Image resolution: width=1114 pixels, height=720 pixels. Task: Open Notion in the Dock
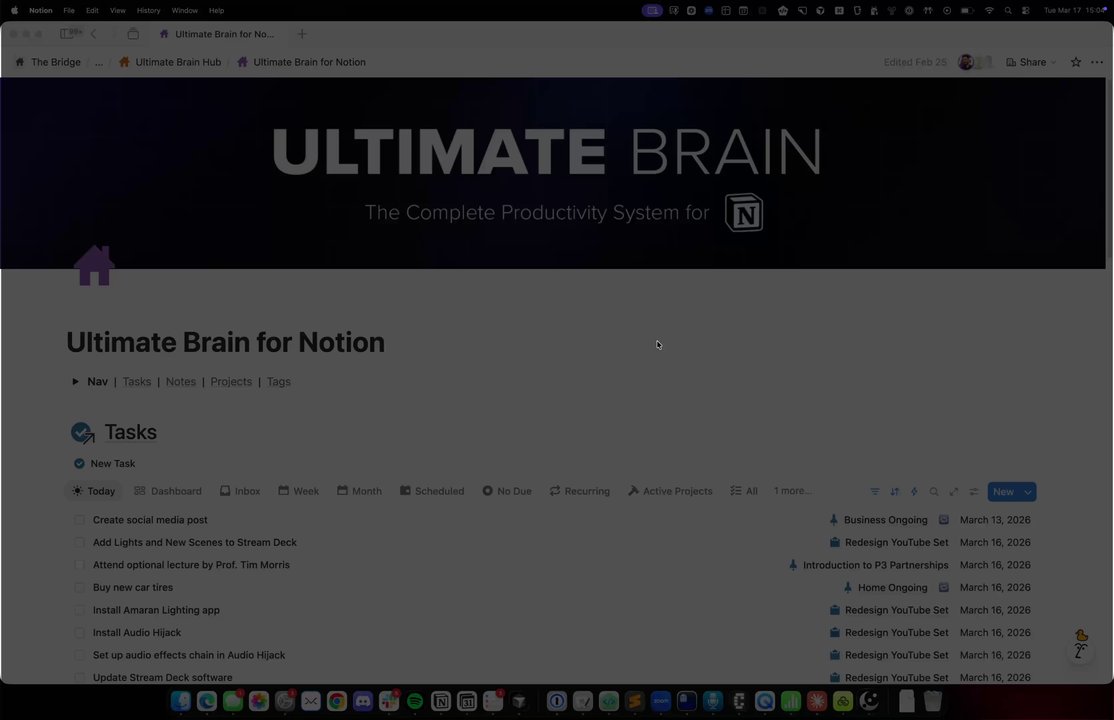click(441, 701)
